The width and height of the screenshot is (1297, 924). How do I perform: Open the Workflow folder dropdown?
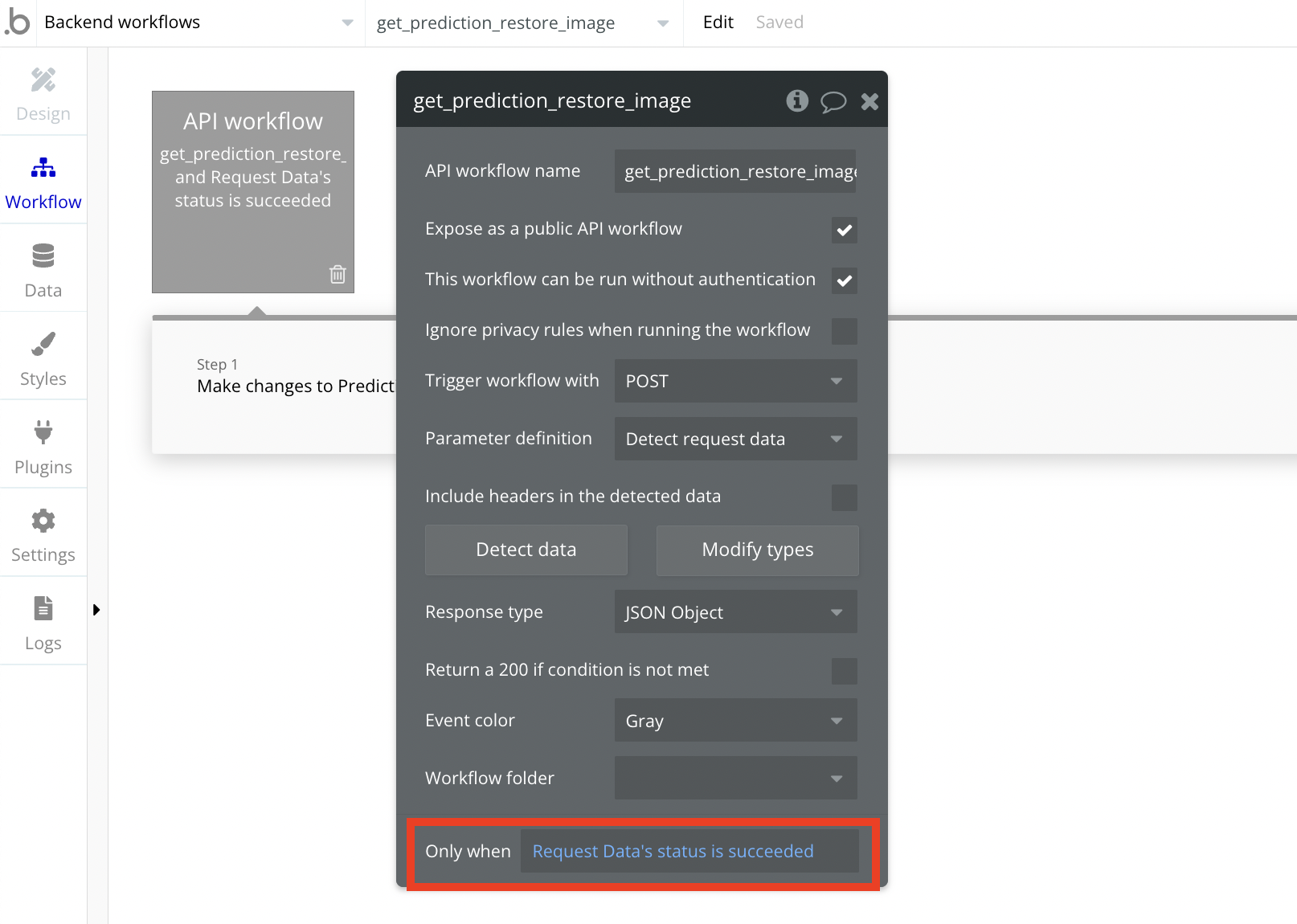coord(735,778)
